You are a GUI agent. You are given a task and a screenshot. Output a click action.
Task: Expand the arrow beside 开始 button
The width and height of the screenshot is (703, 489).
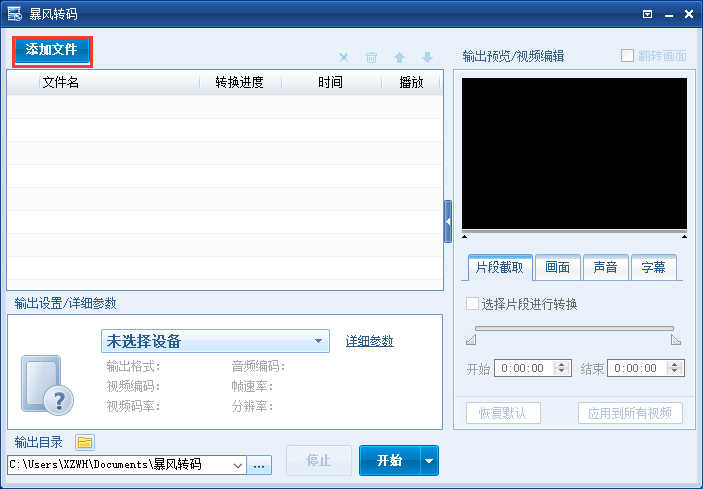point(429,461)
